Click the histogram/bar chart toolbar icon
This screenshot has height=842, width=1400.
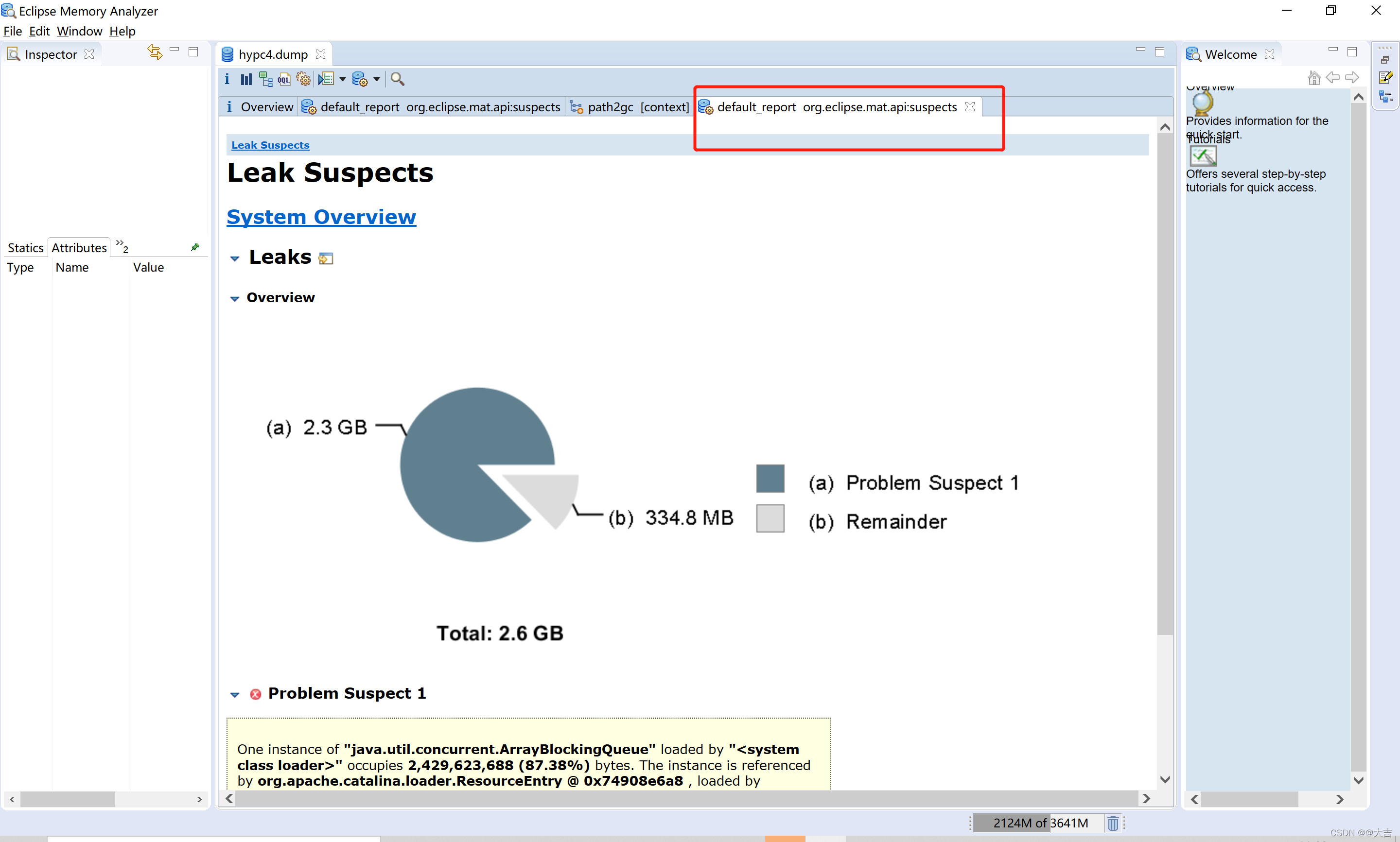[x=249, y=79]
